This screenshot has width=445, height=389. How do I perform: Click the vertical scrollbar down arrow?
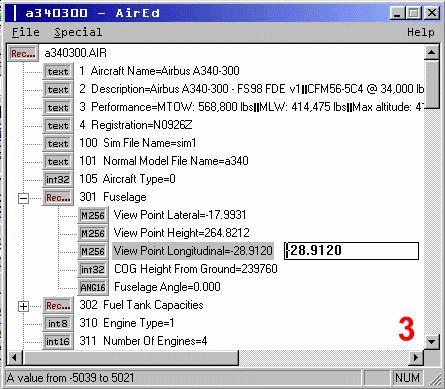point(432,342)
